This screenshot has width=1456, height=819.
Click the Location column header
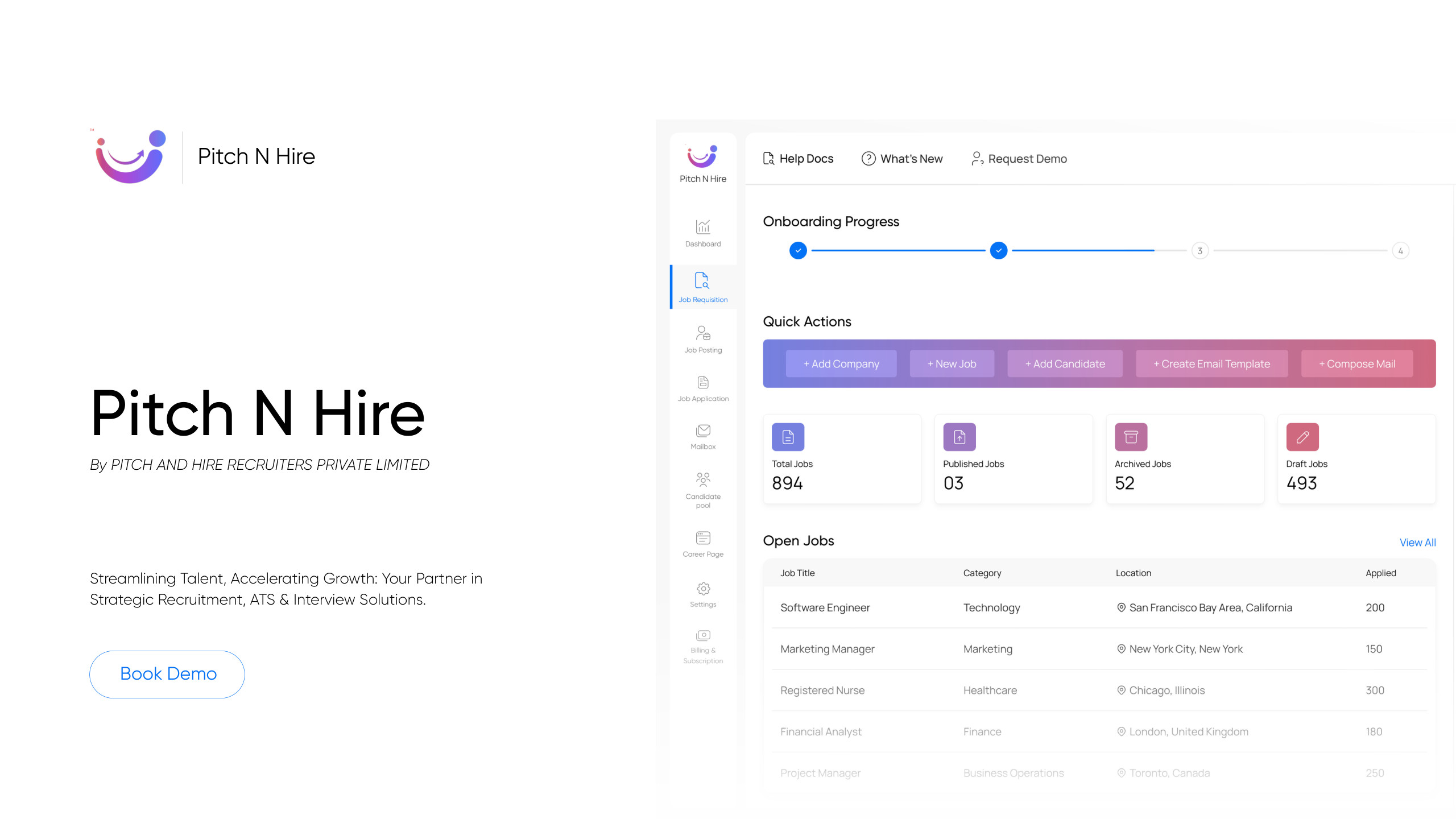[x=1133, y=573]
